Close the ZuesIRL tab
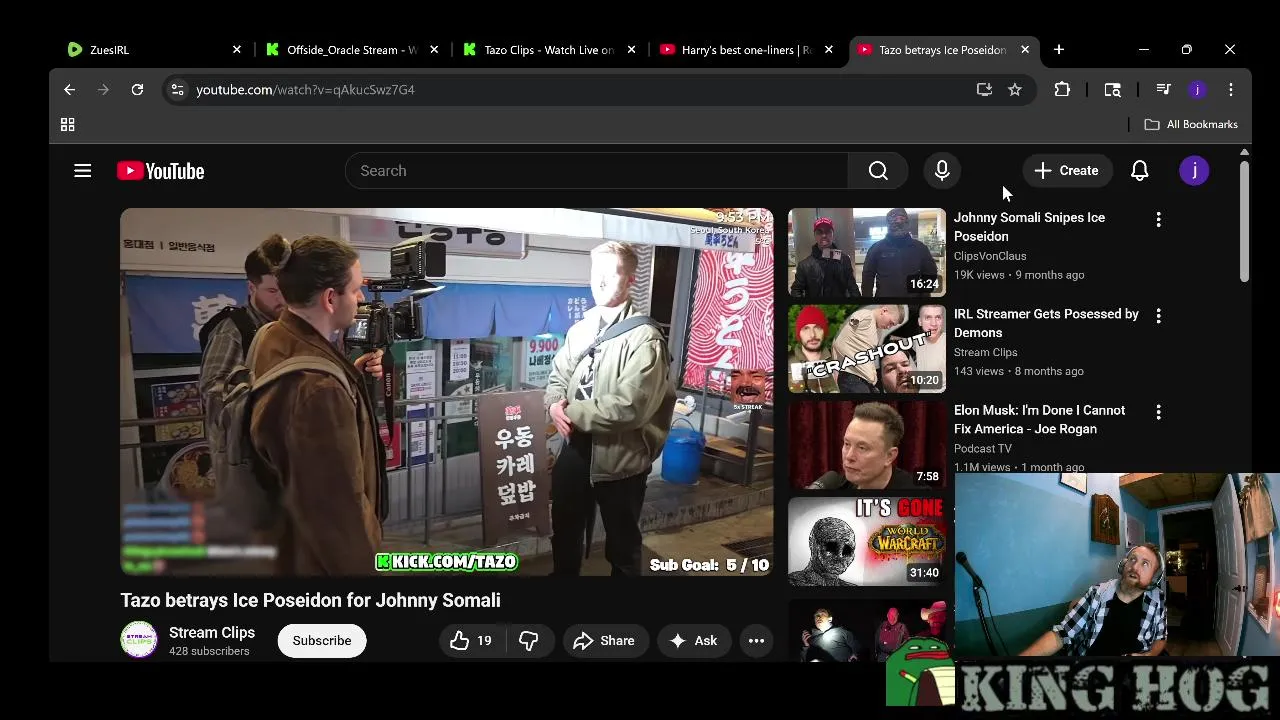Screen dimensions: 1280x720 (237, 50)
